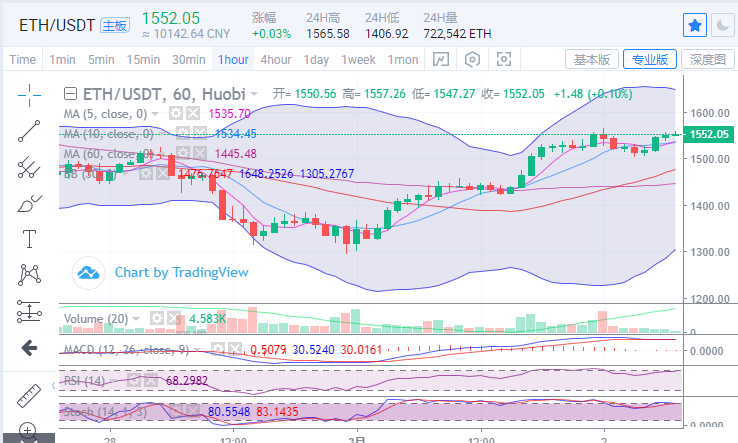Select 5min interval

click(x=101, y=60)
